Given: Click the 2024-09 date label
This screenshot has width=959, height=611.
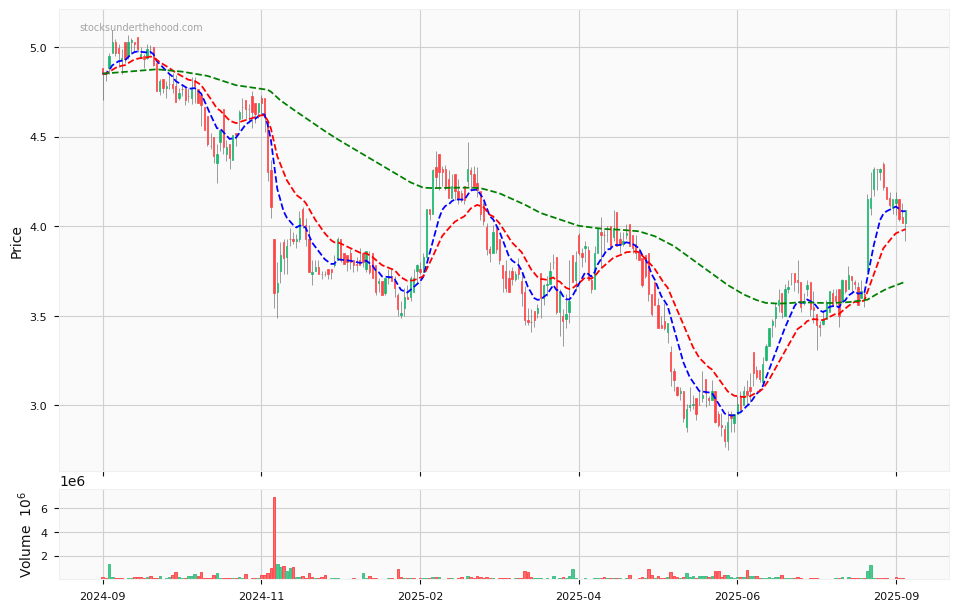Looking at the screenshot, I should [x=103, y=596].
